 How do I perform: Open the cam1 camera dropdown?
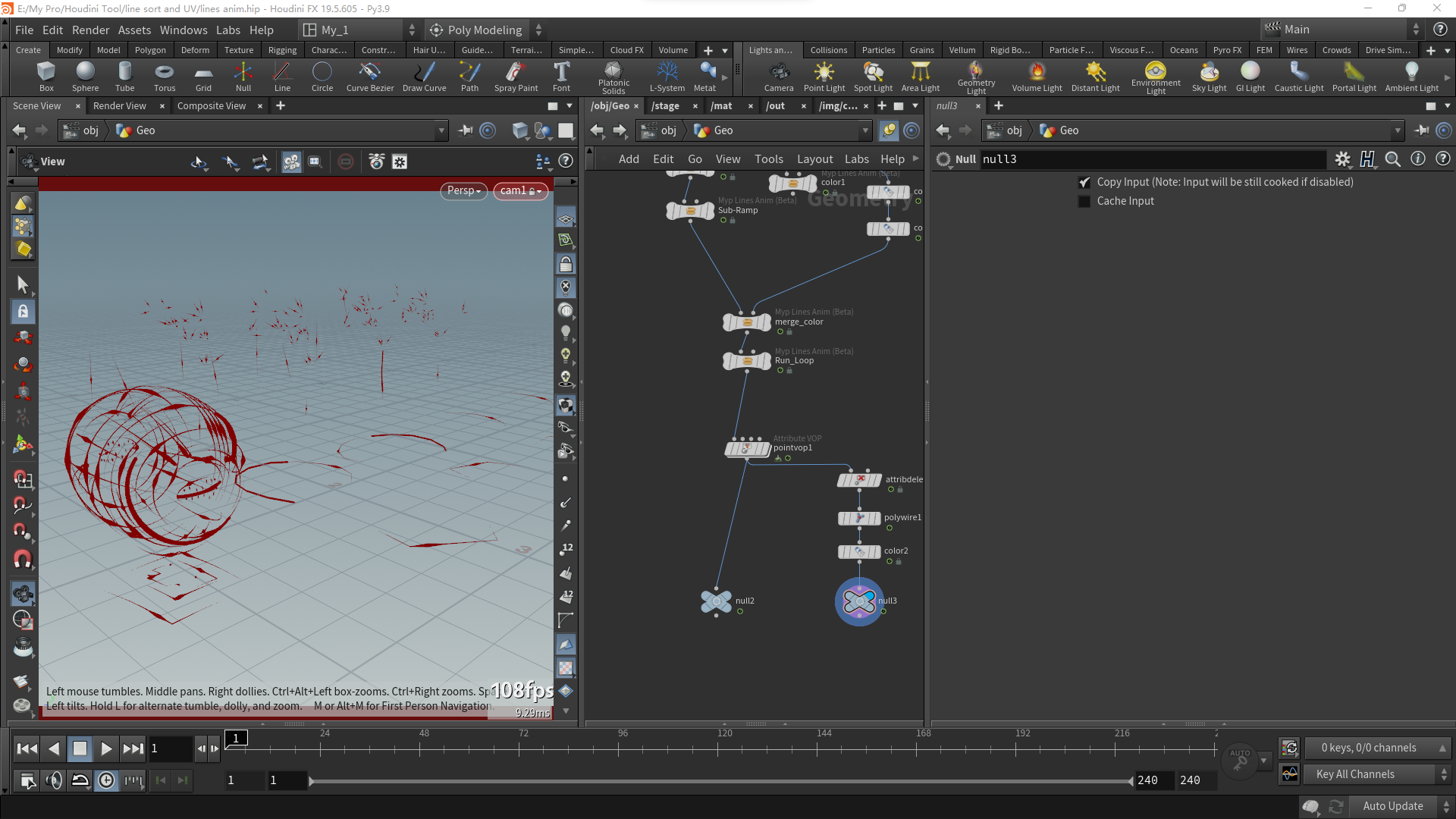coord(520,190)
